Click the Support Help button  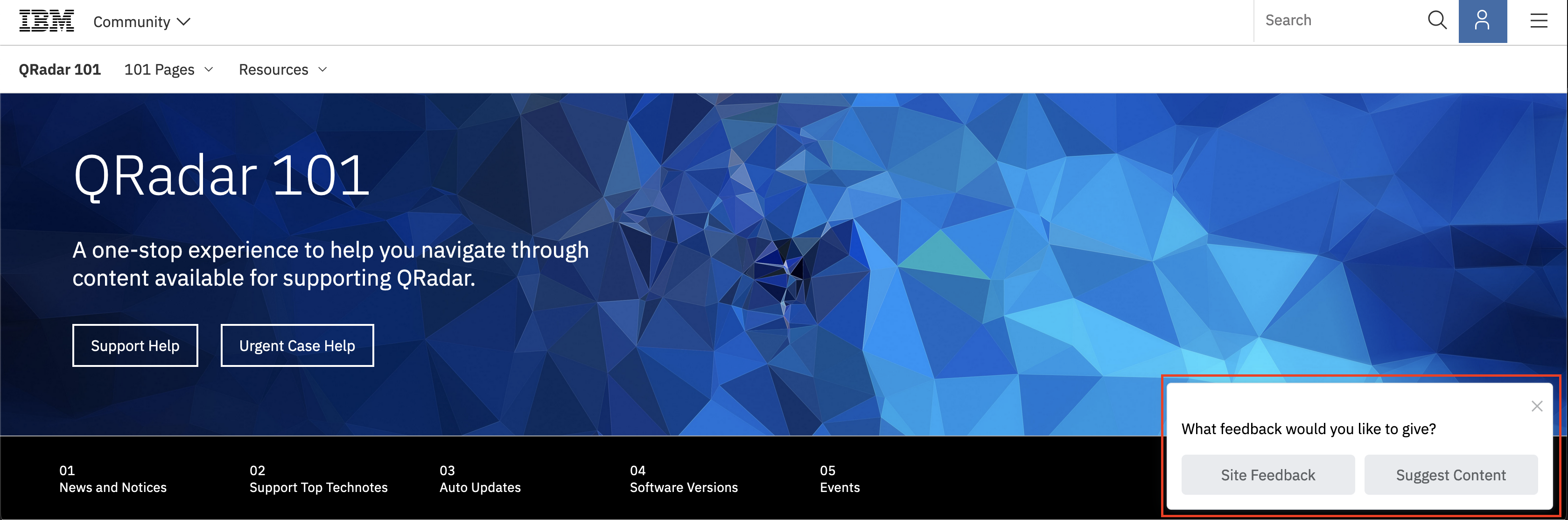point(135,345)
